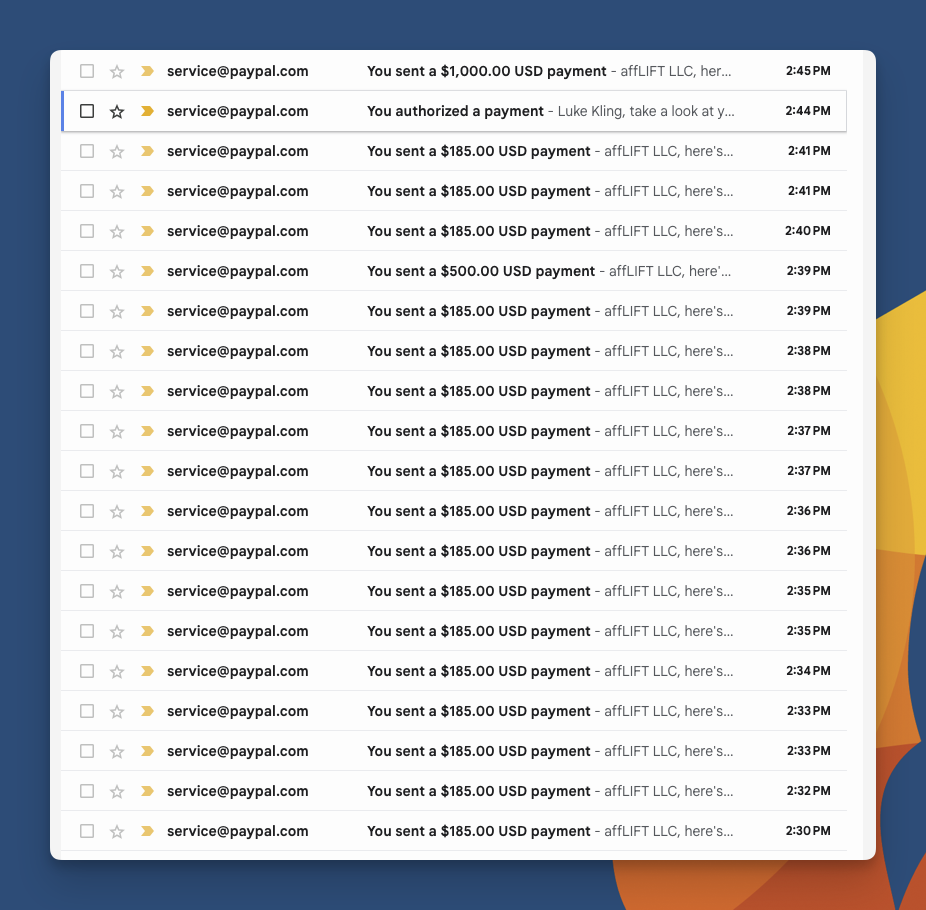Star the $1,000.00 USD payment email
This screenshot has width=926, height=910.
[x=117, y=71]
